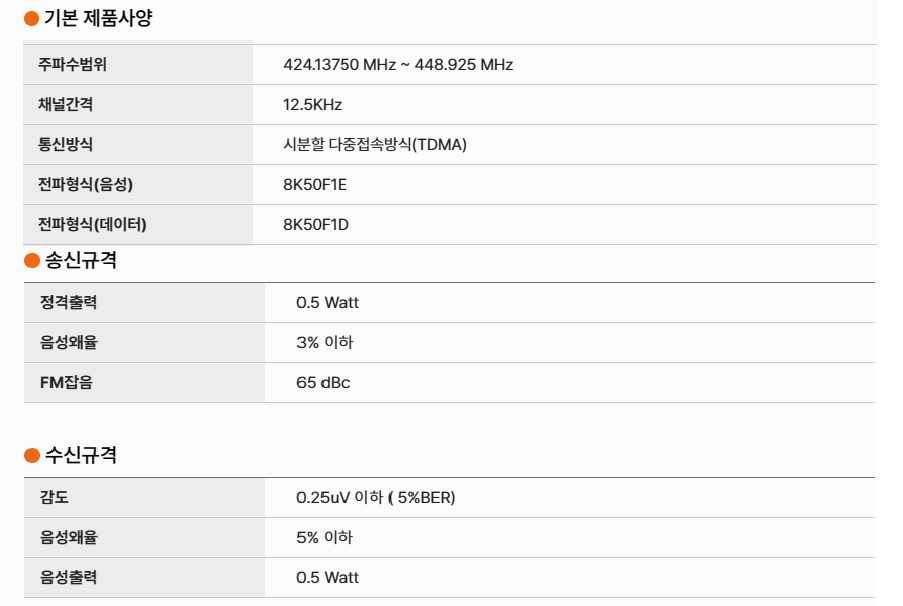
Task: Select the 기본 제품사양 heading text
Action: click(x=98, y=19)
